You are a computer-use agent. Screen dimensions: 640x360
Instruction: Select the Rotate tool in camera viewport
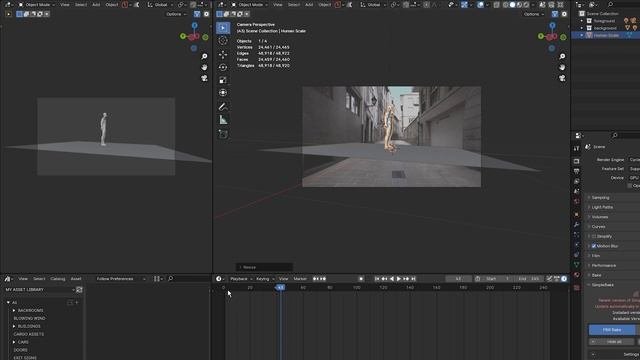point(223,67)
